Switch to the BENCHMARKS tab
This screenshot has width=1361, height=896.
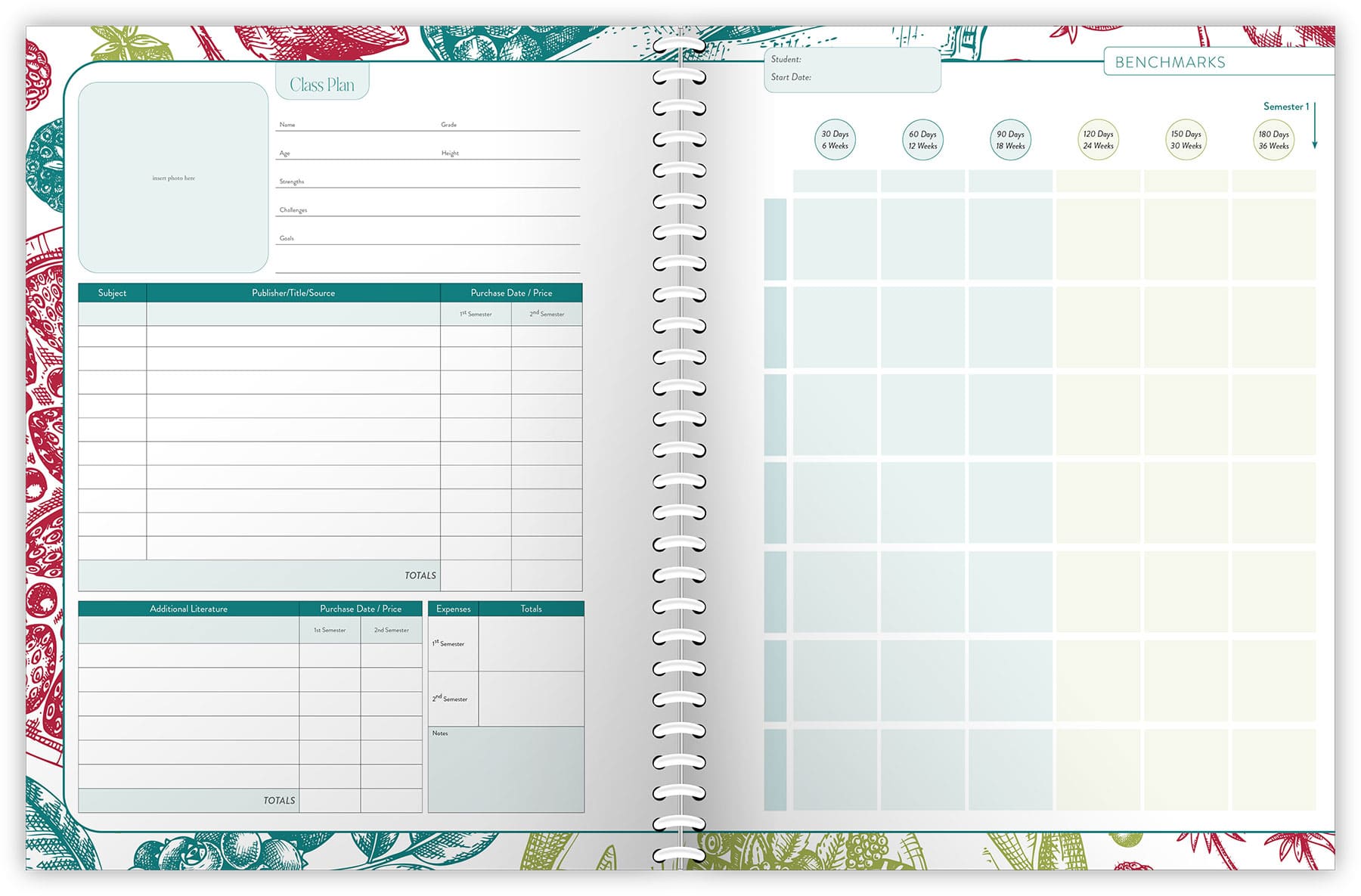(1170, 63)
